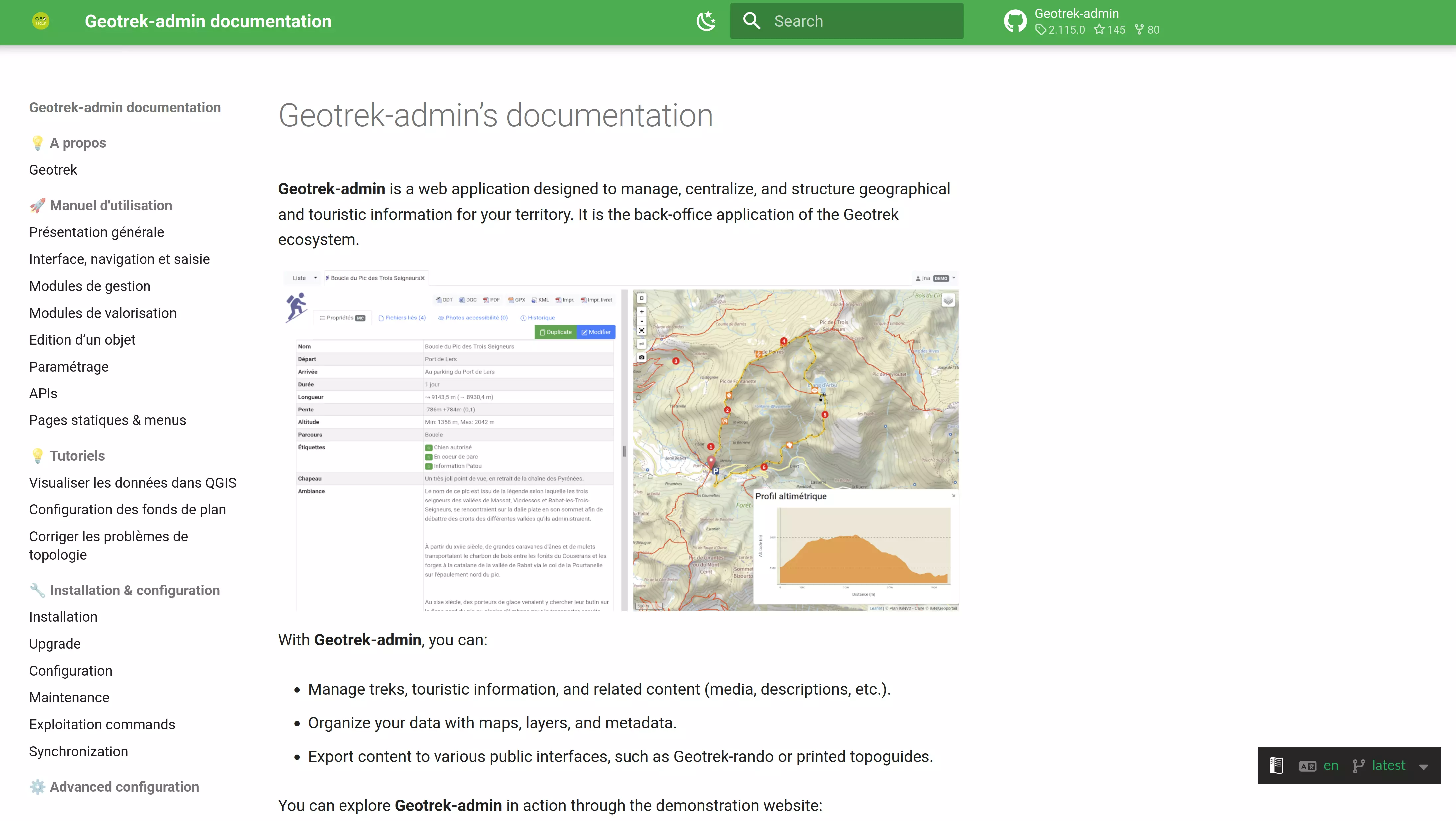The image size is (1456, 821).
Task: Expand the Read the Docs flyout arrow
Action: point(1424,767)
